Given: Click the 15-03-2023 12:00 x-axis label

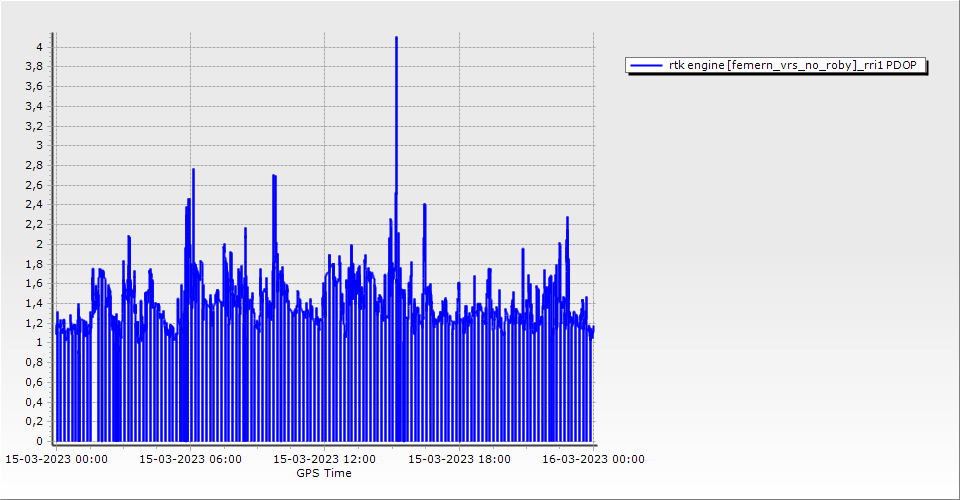Looking at the screenshot, I should (324, 460).
